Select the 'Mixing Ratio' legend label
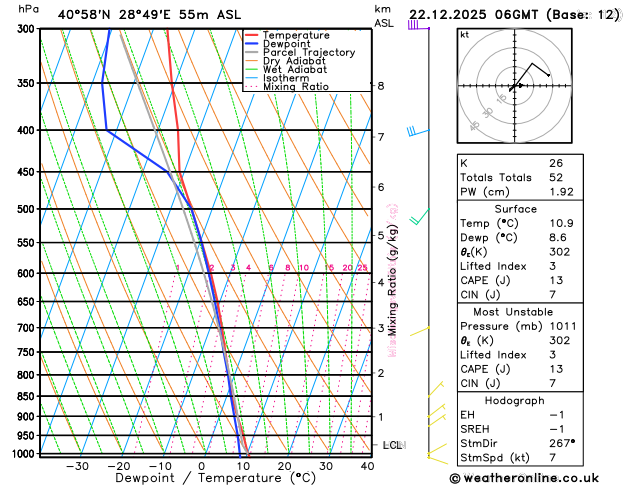The width and height of the screenshot is (629, 486). 296,87
